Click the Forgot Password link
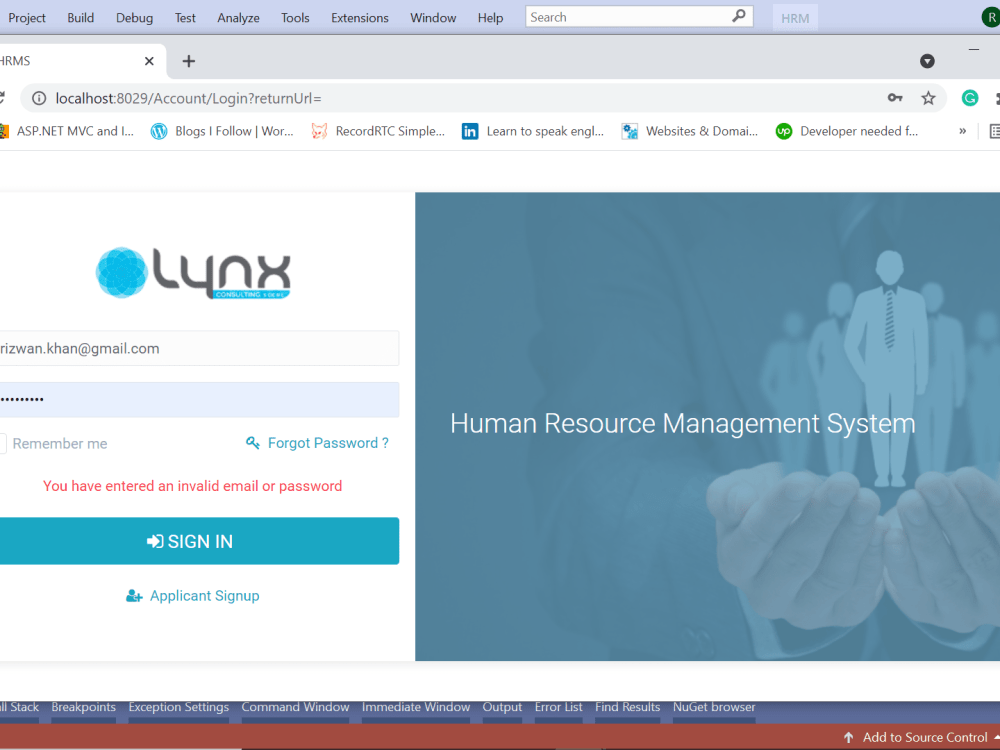The image size is (1000, 750). click(328, 443)
